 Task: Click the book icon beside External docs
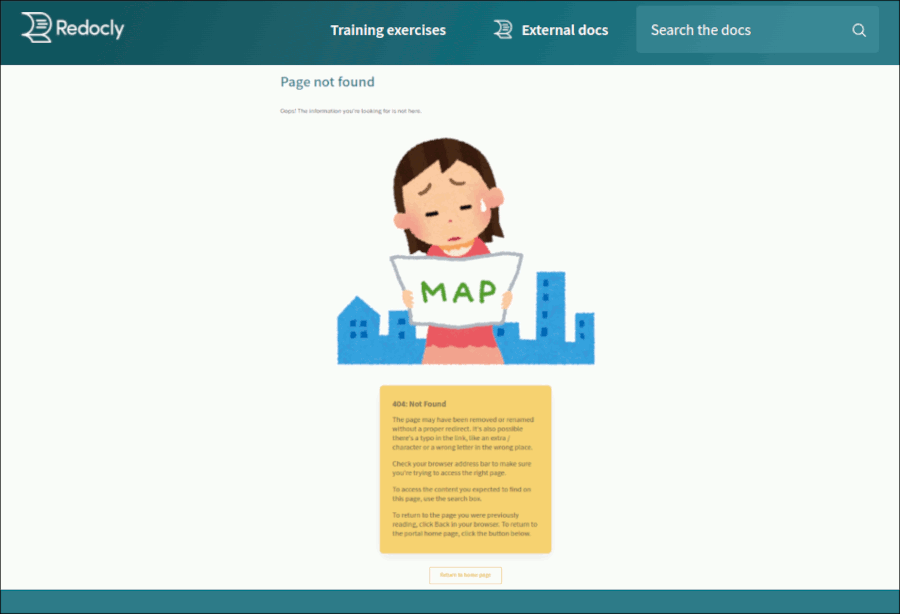coord(503,29)
